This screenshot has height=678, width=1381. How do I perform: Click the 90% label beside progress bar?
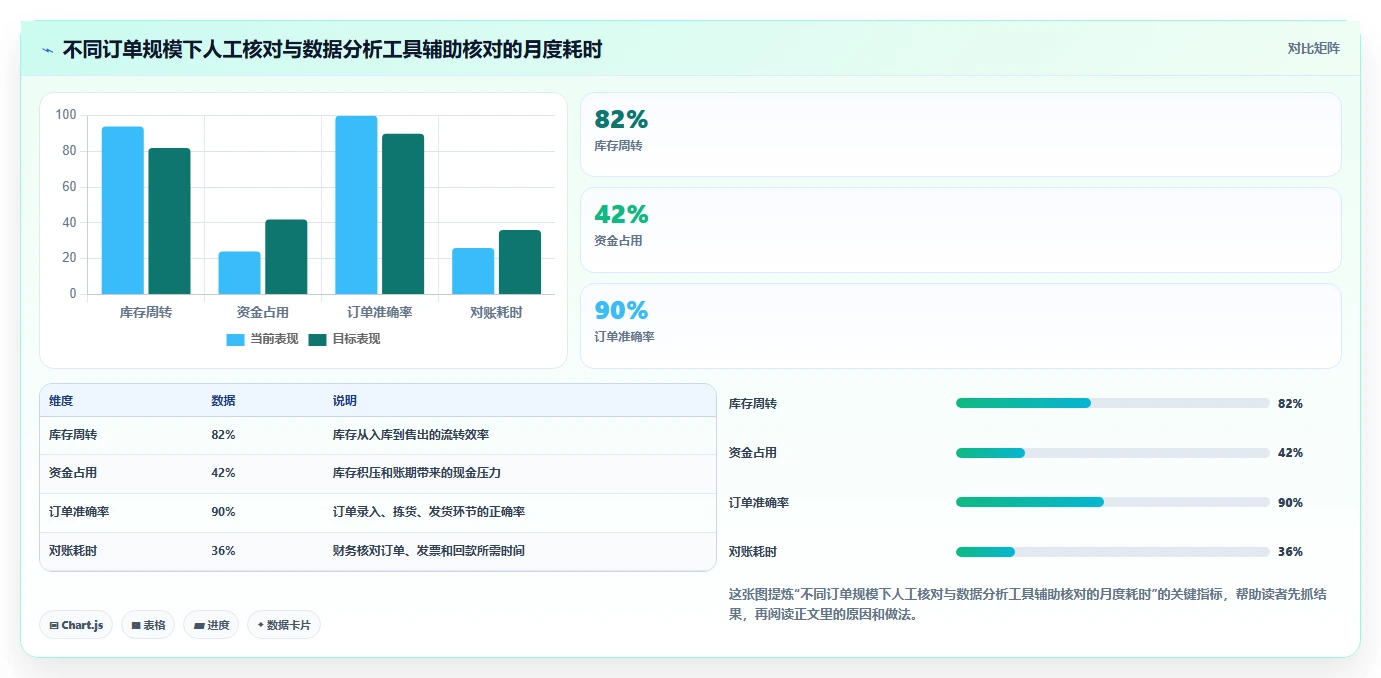coord(1290,503)
